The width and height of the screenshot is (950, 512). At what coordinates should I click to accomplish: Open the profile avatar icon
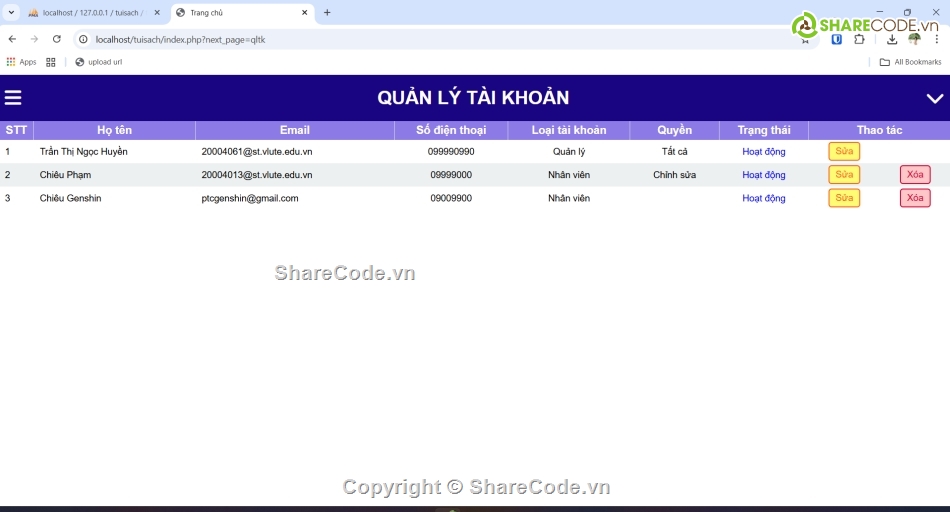(x=914, y=40)
